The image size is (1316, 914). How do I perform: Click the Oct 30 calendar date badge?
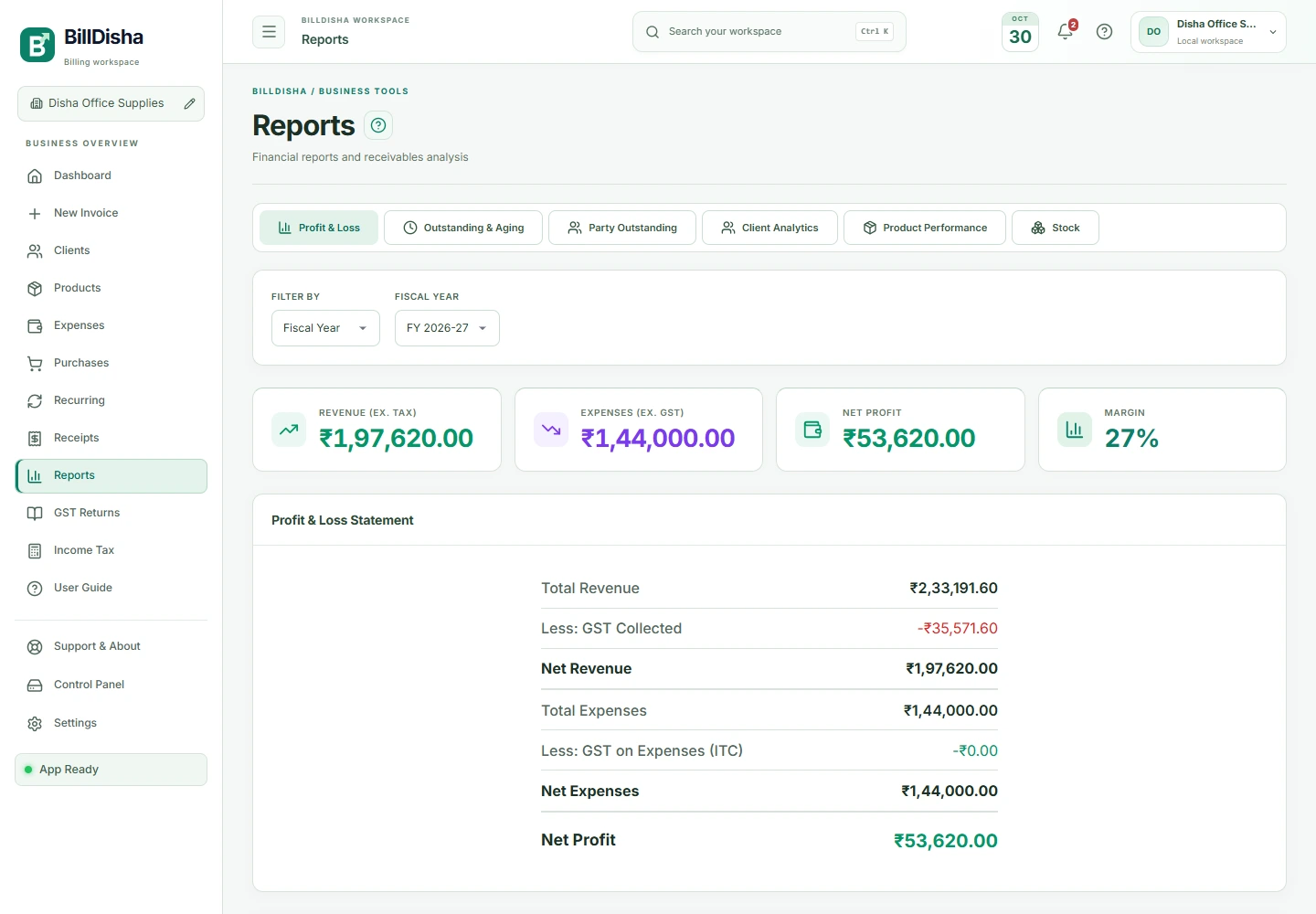pos(1020,31)
